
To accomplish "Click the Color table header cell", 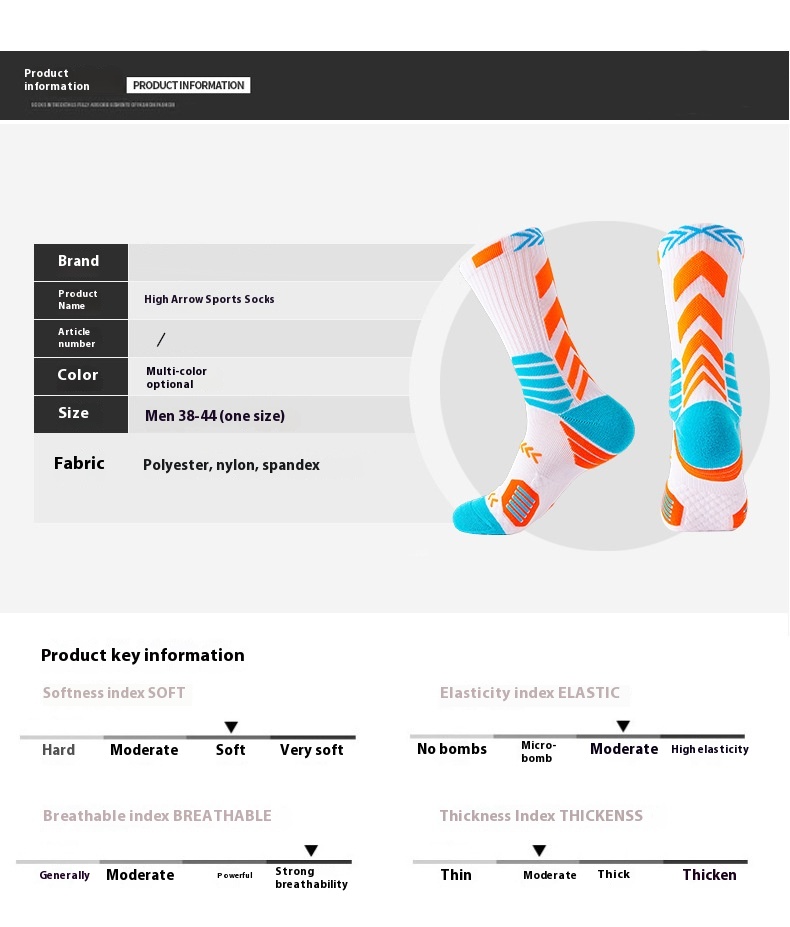I will 81,376.
